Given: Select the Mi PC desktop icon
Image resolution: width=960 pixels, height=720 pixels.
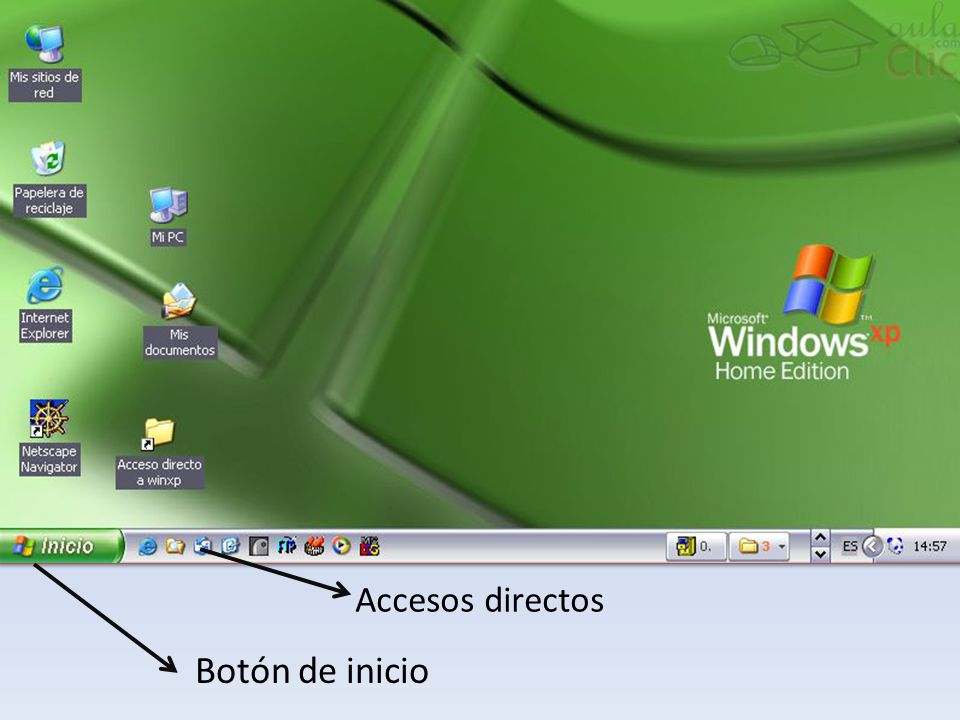Looking at the screenshot, I should click(x=168, y=216).
